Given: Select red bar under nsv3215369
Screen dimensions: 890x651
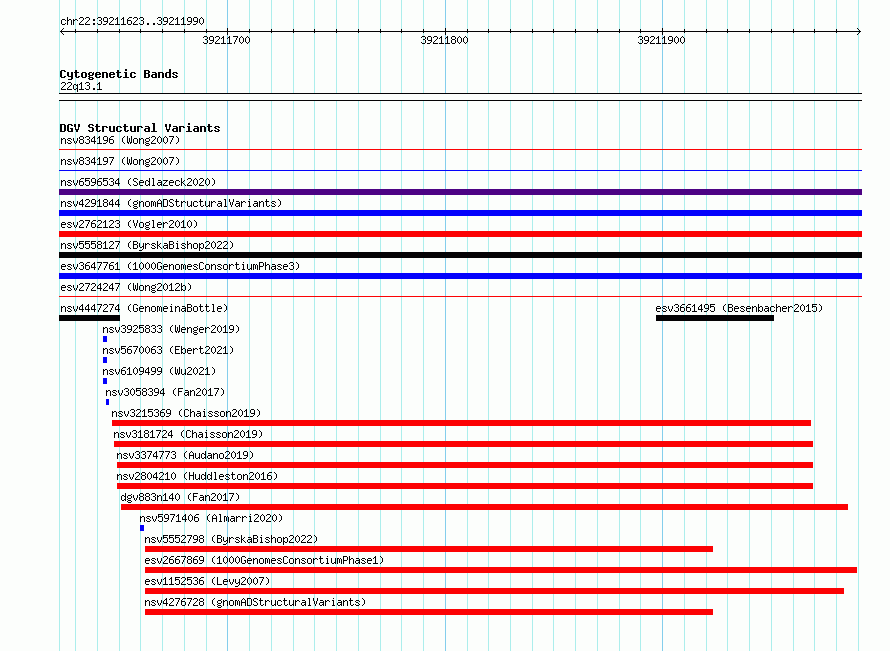Looking at the screenshot, I should 461,423.
